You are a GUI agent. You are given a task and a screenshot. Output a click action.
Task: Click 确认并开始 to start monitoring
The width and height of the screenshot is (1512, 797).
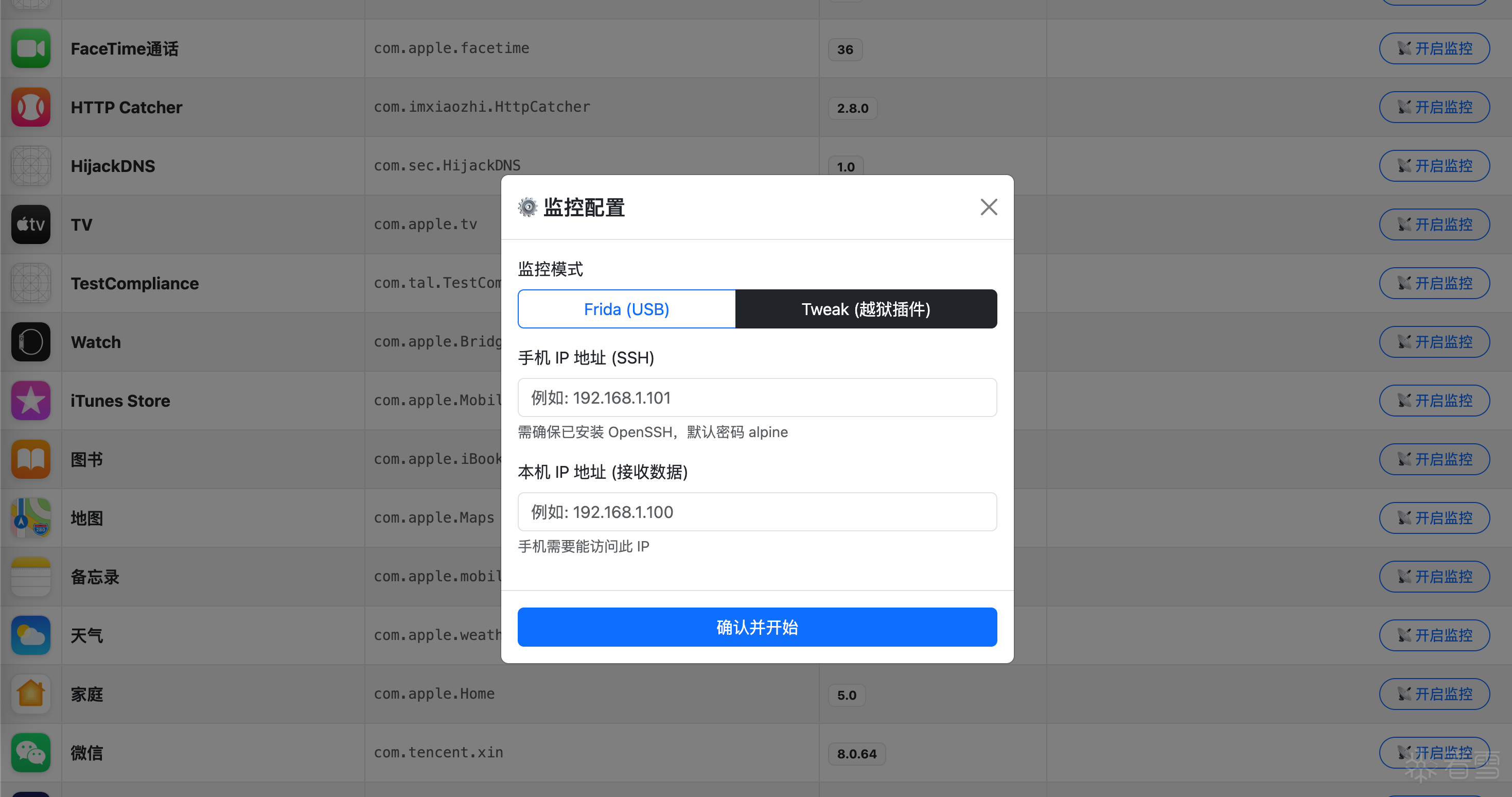[757, 627]
